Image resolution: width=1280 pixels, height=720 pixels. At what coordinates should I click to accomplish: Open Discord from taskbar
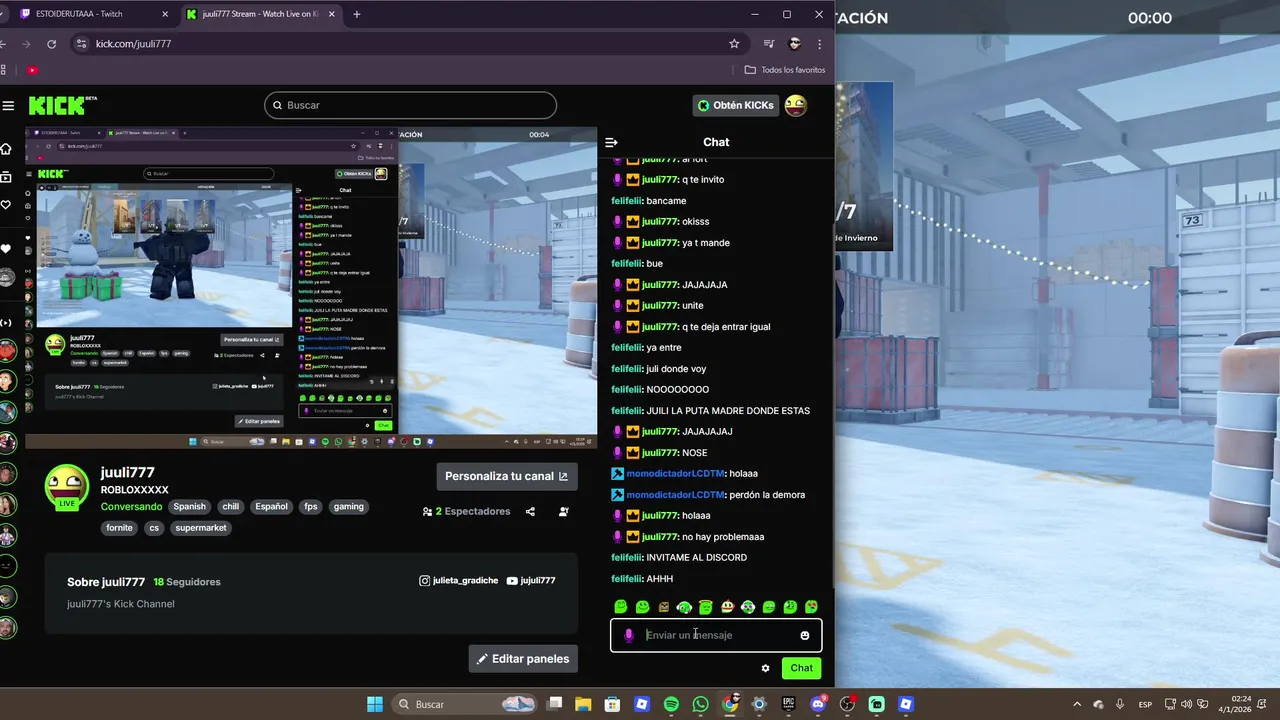pyautogui.click(x=818, y=704)
